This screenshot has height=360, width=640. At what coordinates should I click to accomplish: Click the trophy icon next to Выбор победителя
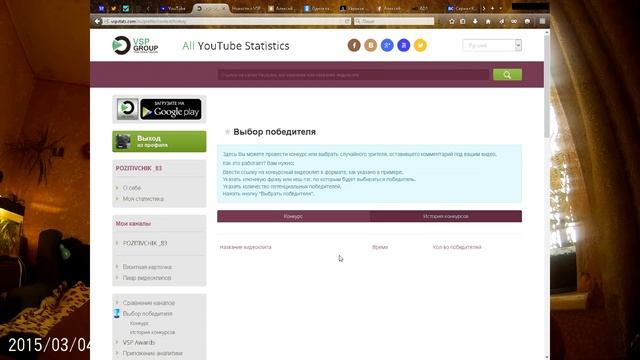coord(117,313)
